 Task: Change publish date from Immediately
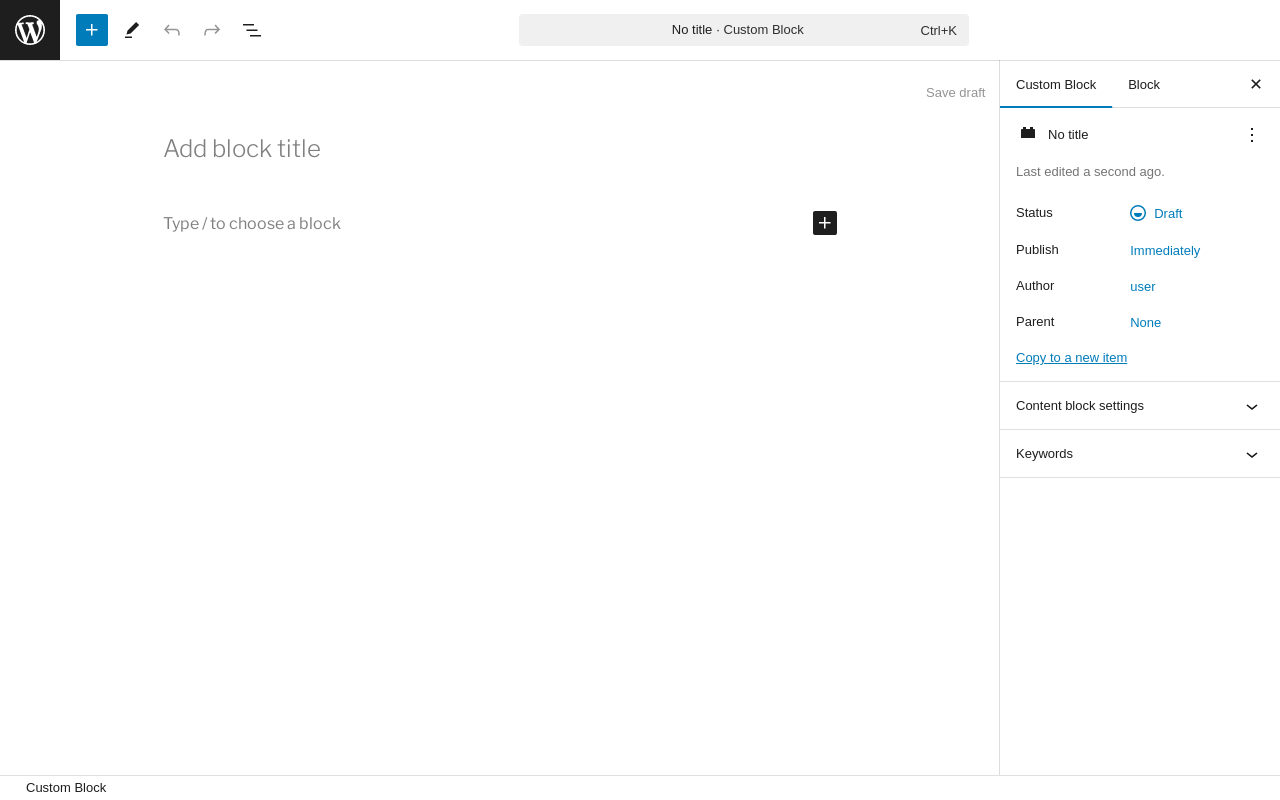point(1165,250)
